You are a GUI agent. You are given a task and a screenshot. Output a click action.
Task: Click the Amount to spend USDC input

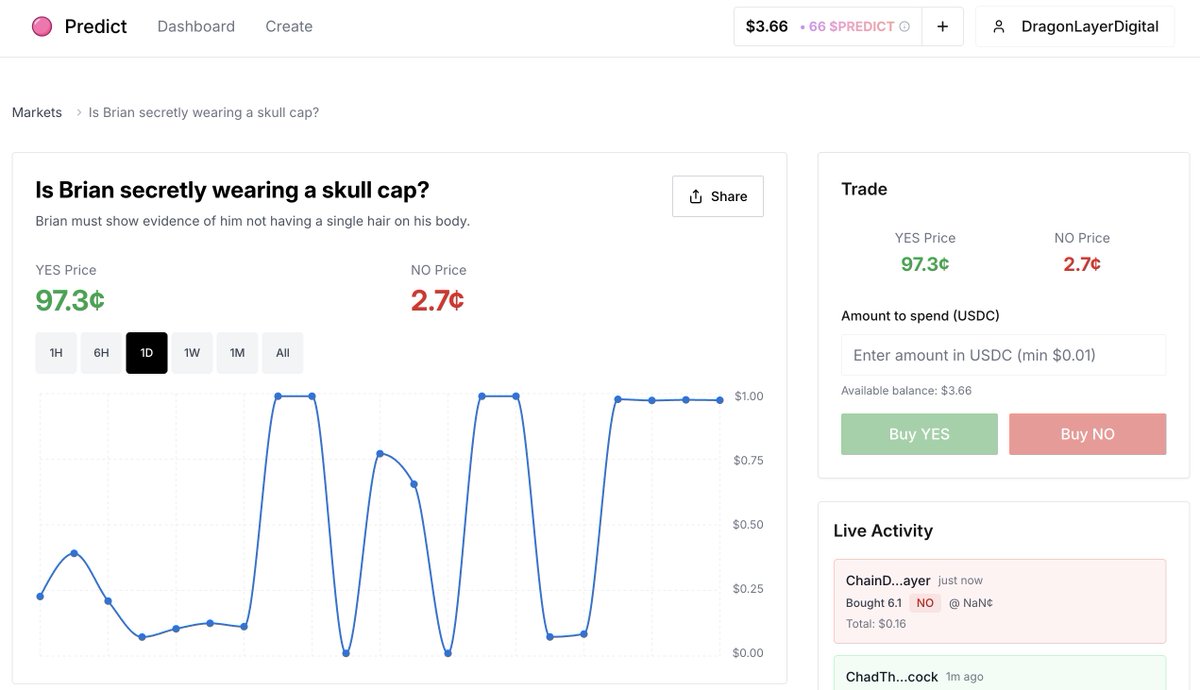[x=1003, y=355]
